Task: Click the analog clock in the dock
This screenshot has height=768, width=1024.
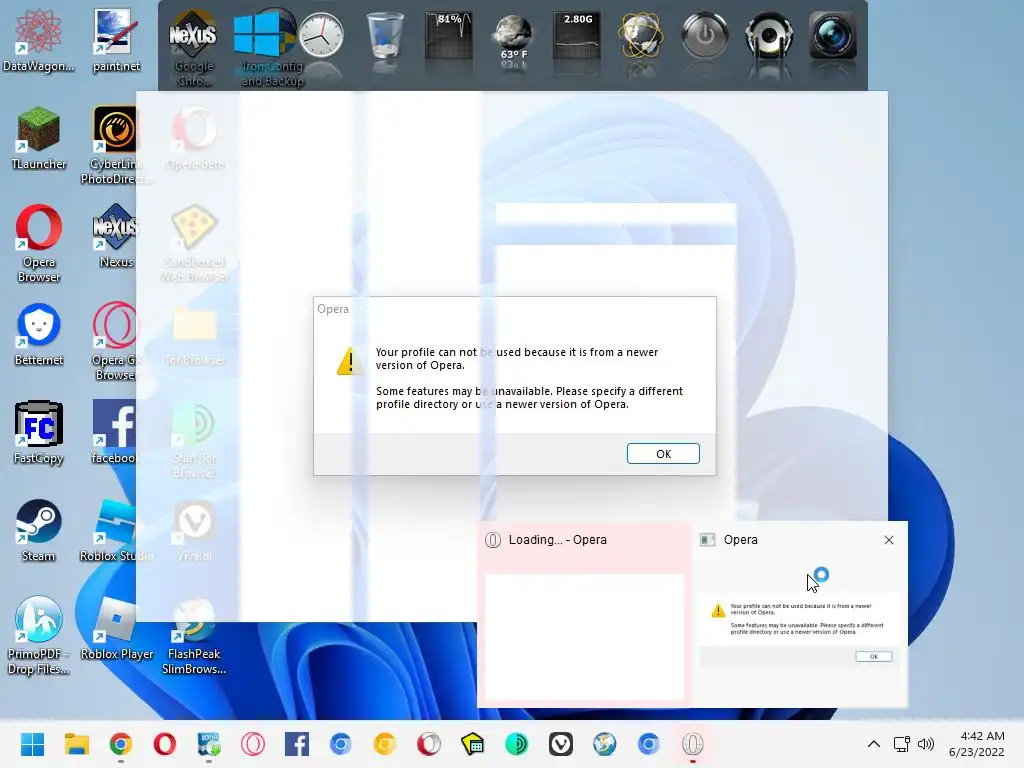Action: [321, 35]
